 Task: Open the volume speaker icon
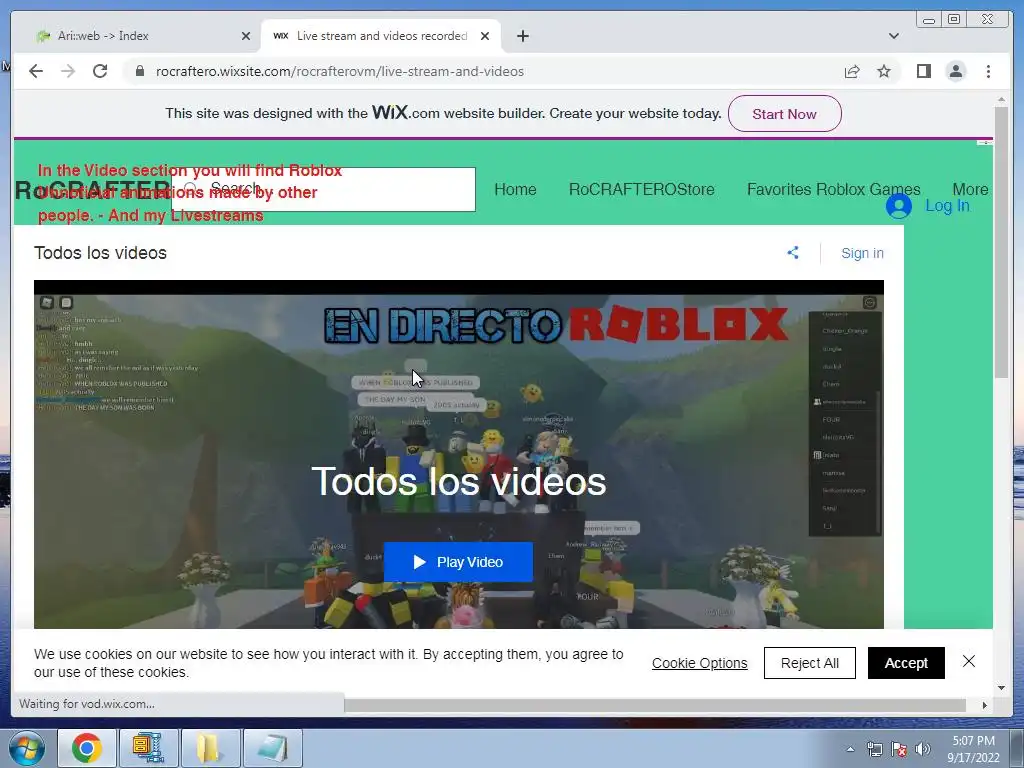point(922,750)
